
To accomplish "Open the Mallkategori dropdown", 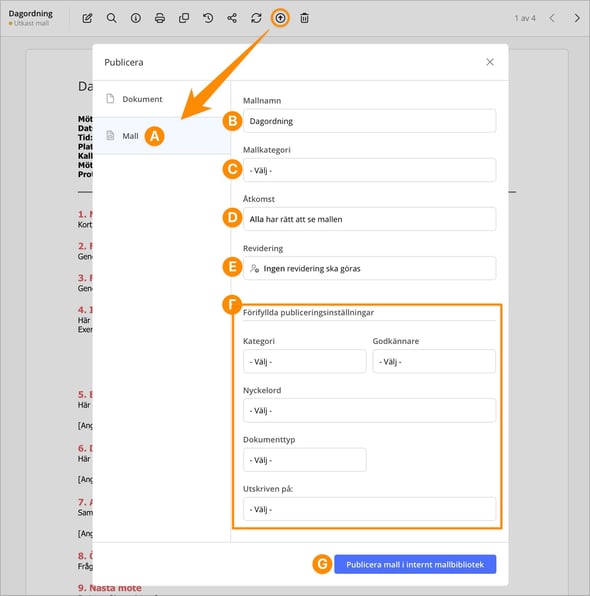I will (370, 170).
